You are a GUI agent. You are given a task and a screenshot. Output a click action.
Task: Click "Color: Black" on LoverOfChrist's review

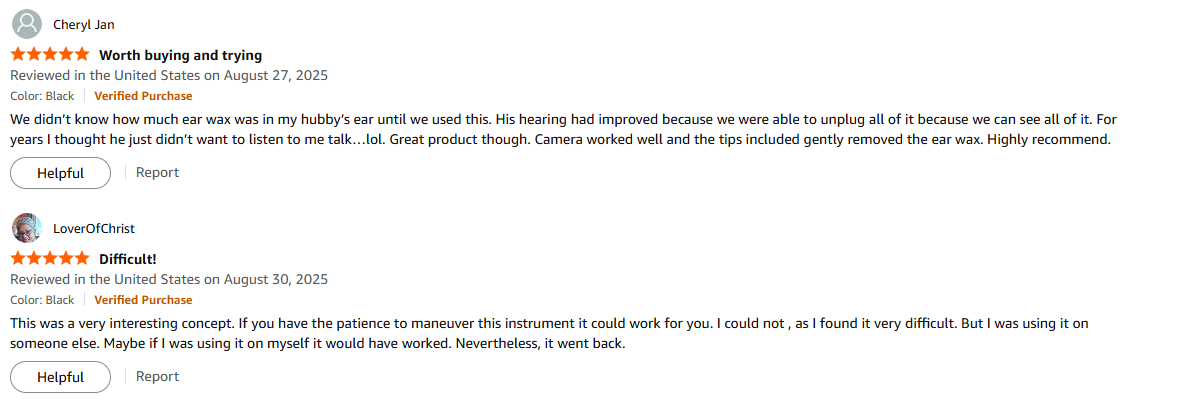[42, 300]
